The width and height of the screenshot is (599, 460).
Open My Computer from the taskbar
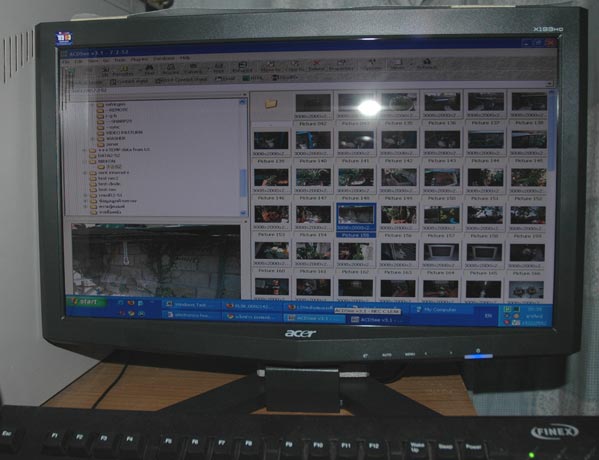click(436, 309)
